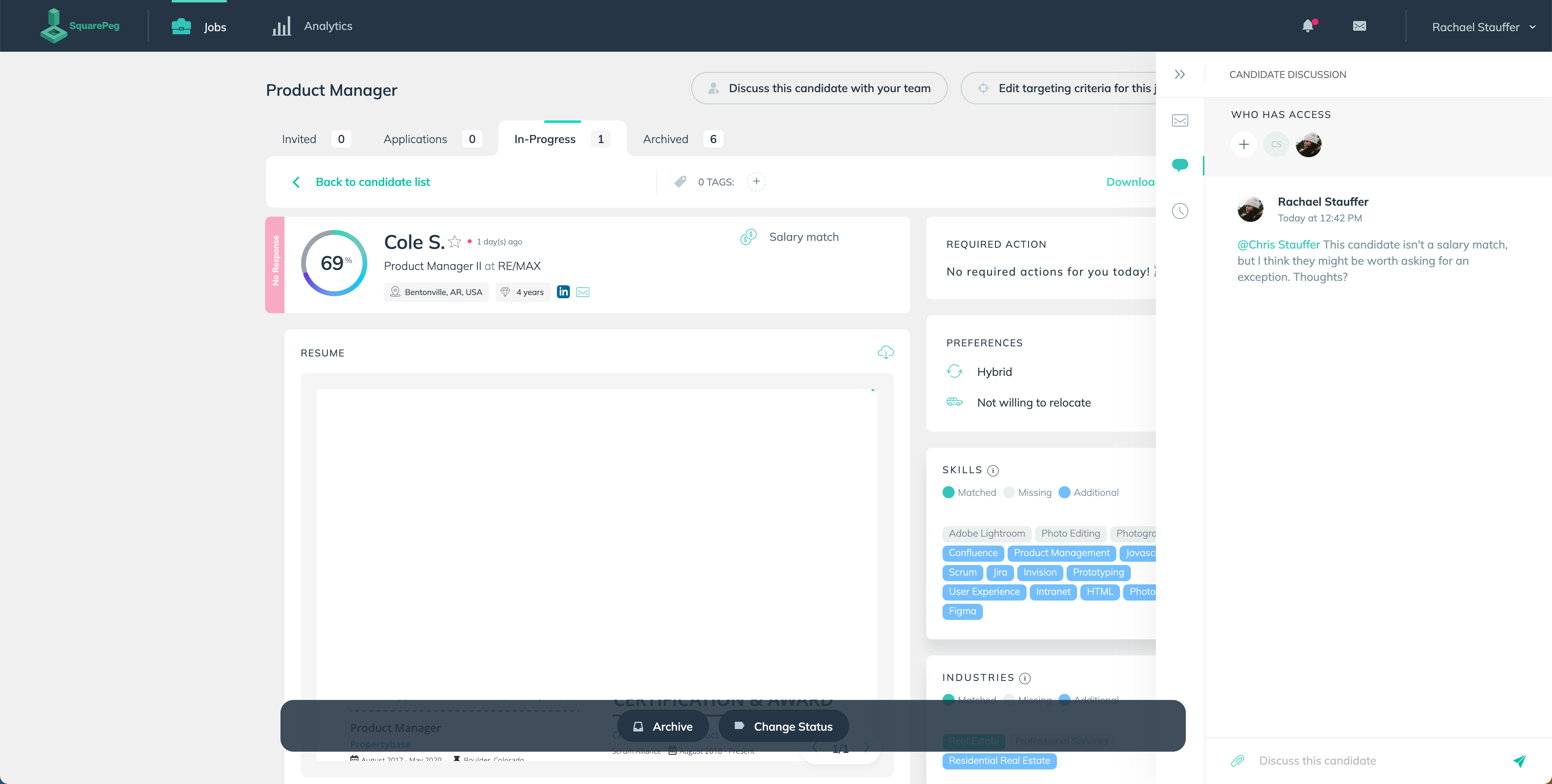Viewport: 1552px width, 784px height.
Task: Add a person to who has access
Action: coord(1244,145)
